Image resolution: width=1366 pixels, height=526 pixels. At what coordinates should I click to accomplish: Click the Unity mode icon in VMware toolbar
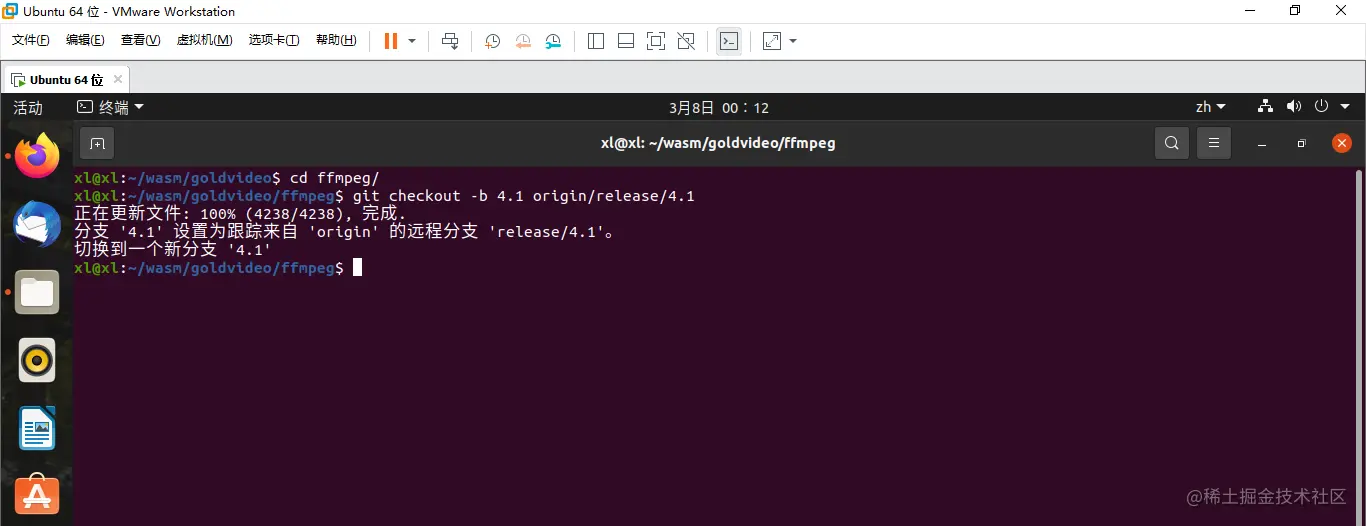pyautogui.click(x=686, y=41)
